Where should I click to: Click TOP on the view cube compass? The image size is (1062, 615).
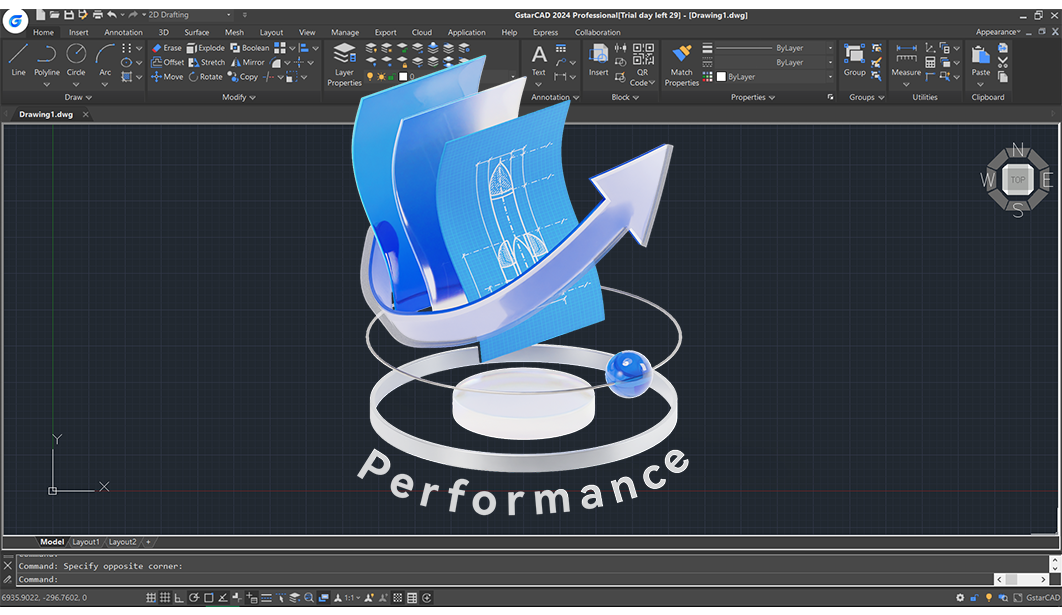[1017, 180]
